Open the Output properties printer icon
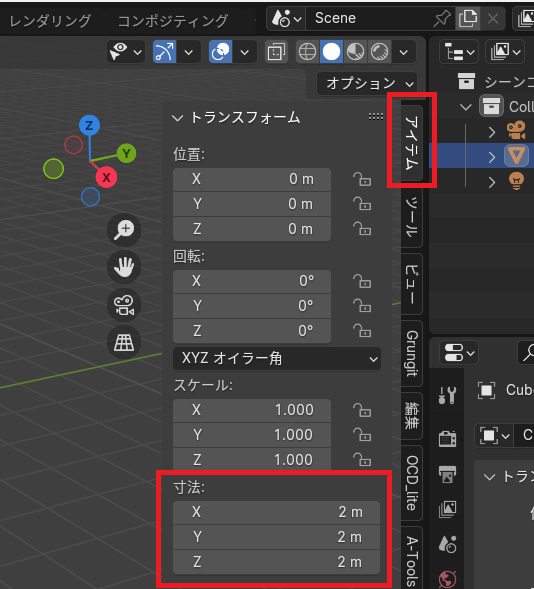The image size is (534, 589). pos(447,474)
